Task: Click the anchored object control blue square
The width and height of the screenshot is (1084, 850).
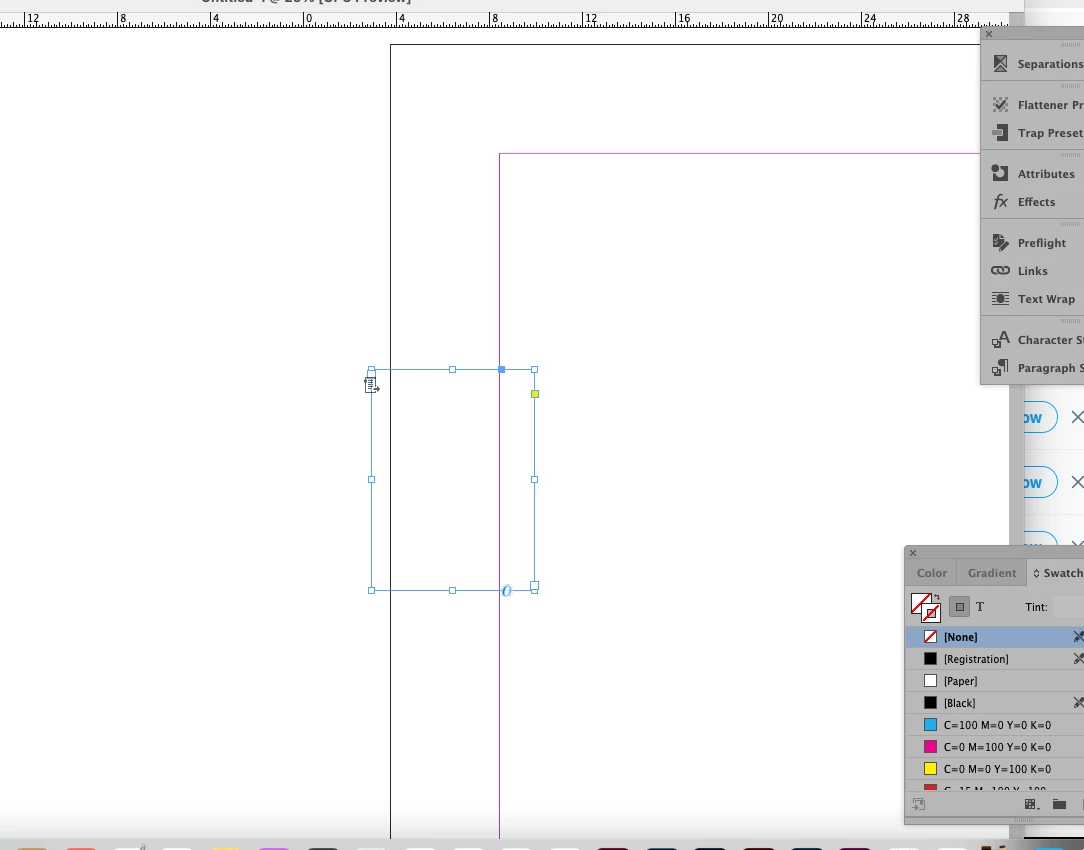Action: pyautogui.click(x=502, y=370)
